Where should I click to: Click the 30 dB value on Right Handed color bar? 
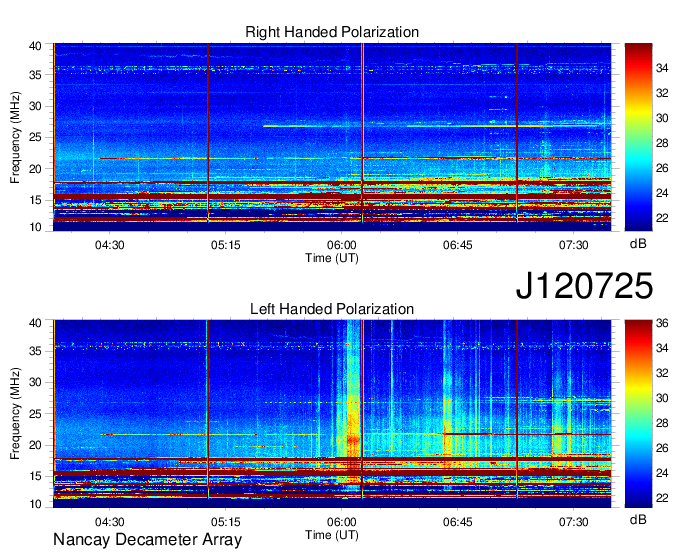point(662,118)
